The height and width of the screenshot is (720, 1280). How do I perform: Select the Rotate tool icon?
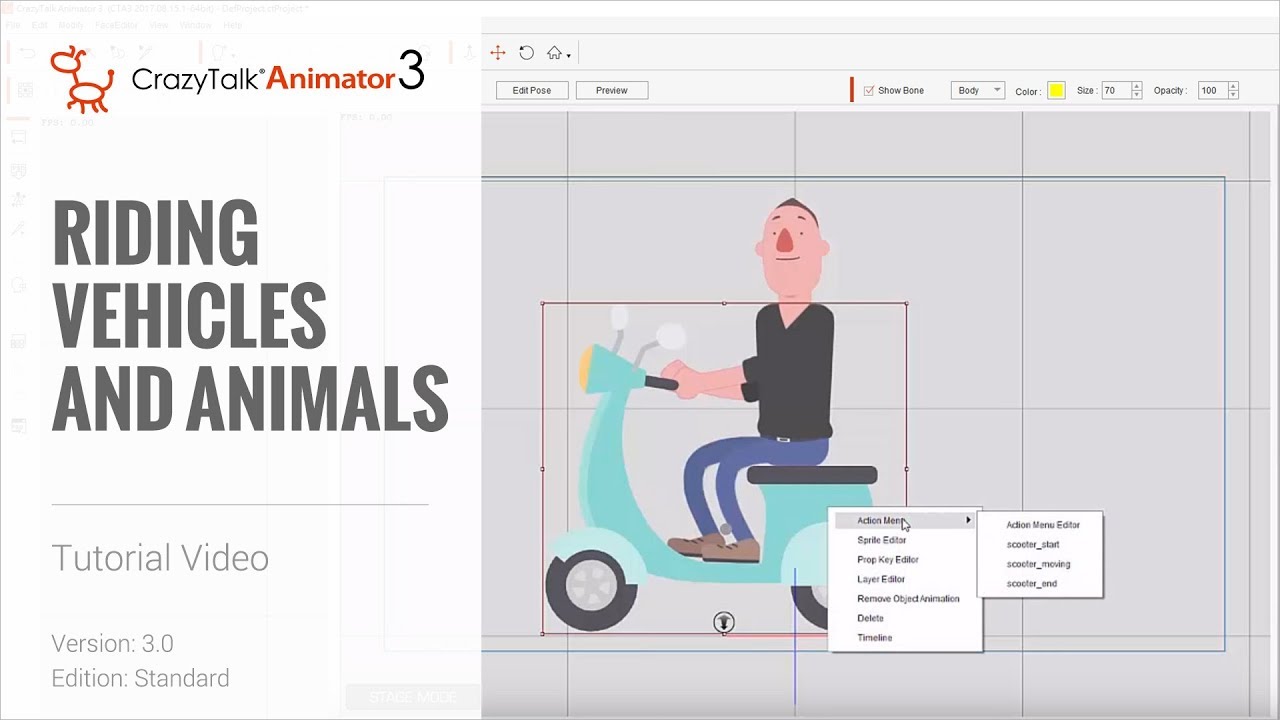pos(526,53)
